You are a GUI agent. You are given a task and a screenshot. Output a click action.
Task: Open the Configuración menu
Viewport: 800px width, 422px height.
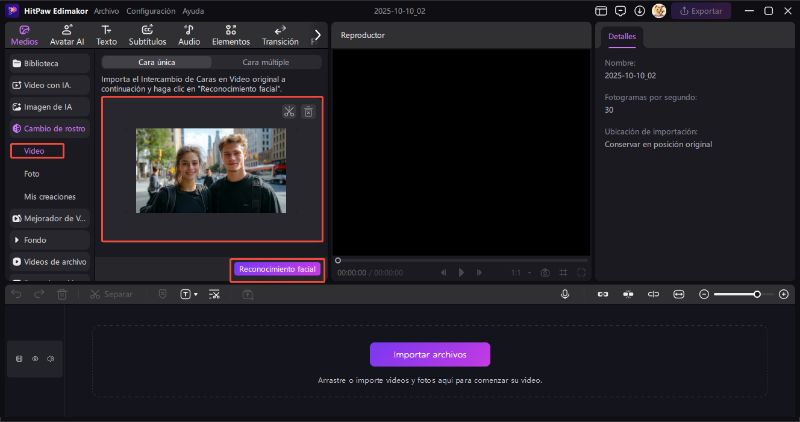click(150, 11)
